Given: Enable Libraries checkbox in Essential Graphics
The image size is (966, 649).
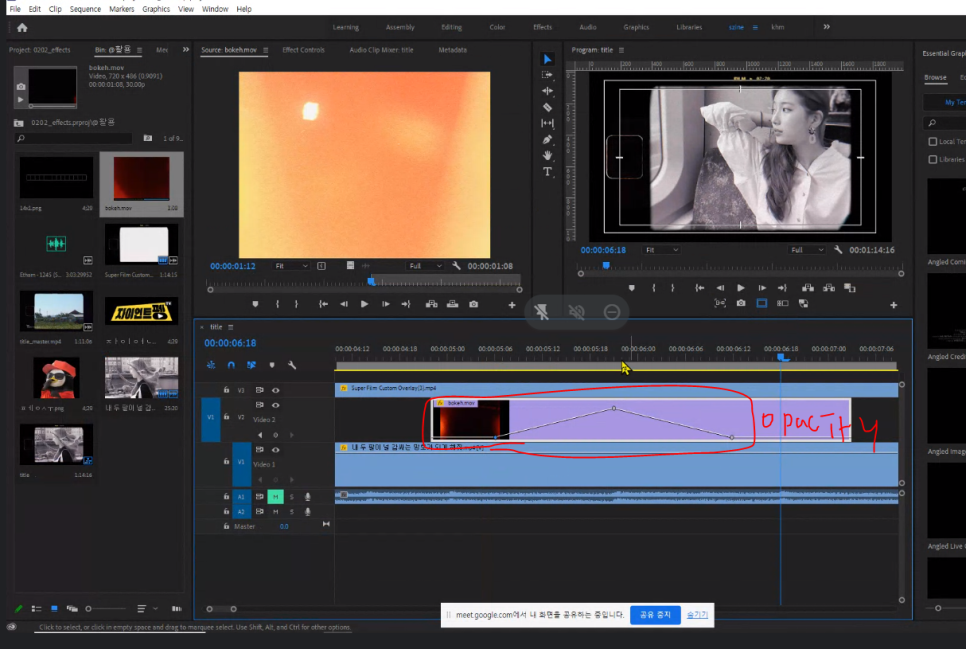Looking at the screenshot, I should point(933,160).
